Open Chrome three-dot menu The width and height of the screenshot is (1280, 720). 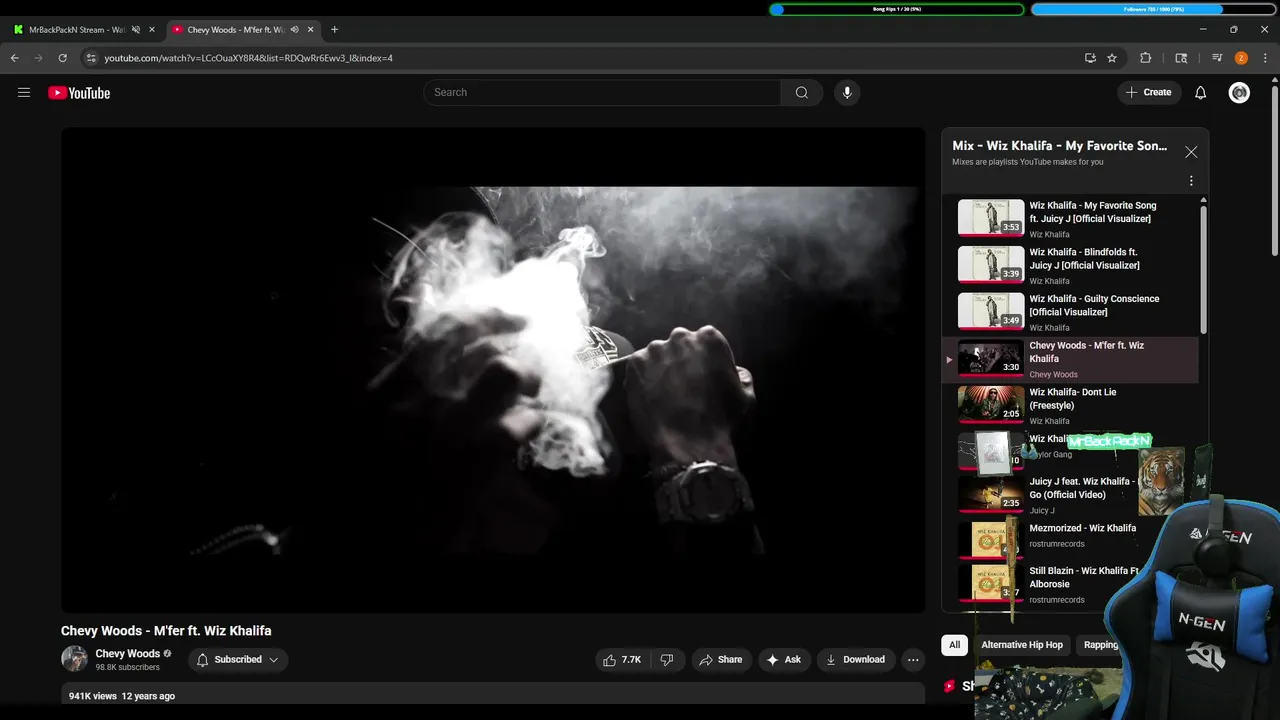(1265, 58)
